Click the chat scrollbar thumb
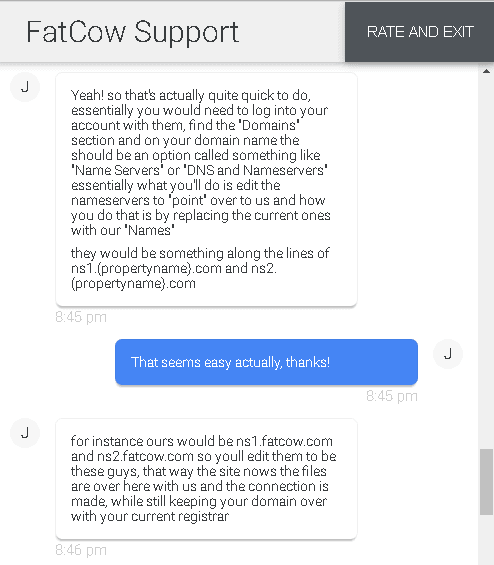Image resolution: width=494 pixels, height=565 pixels. pyautogui.click(x=486, y=482)
